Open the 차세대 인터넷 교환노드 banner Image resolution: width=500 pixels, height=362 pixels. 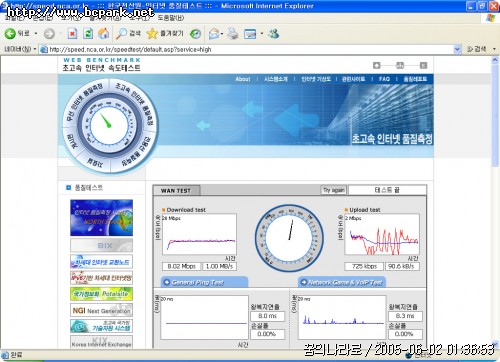[101, 262]
